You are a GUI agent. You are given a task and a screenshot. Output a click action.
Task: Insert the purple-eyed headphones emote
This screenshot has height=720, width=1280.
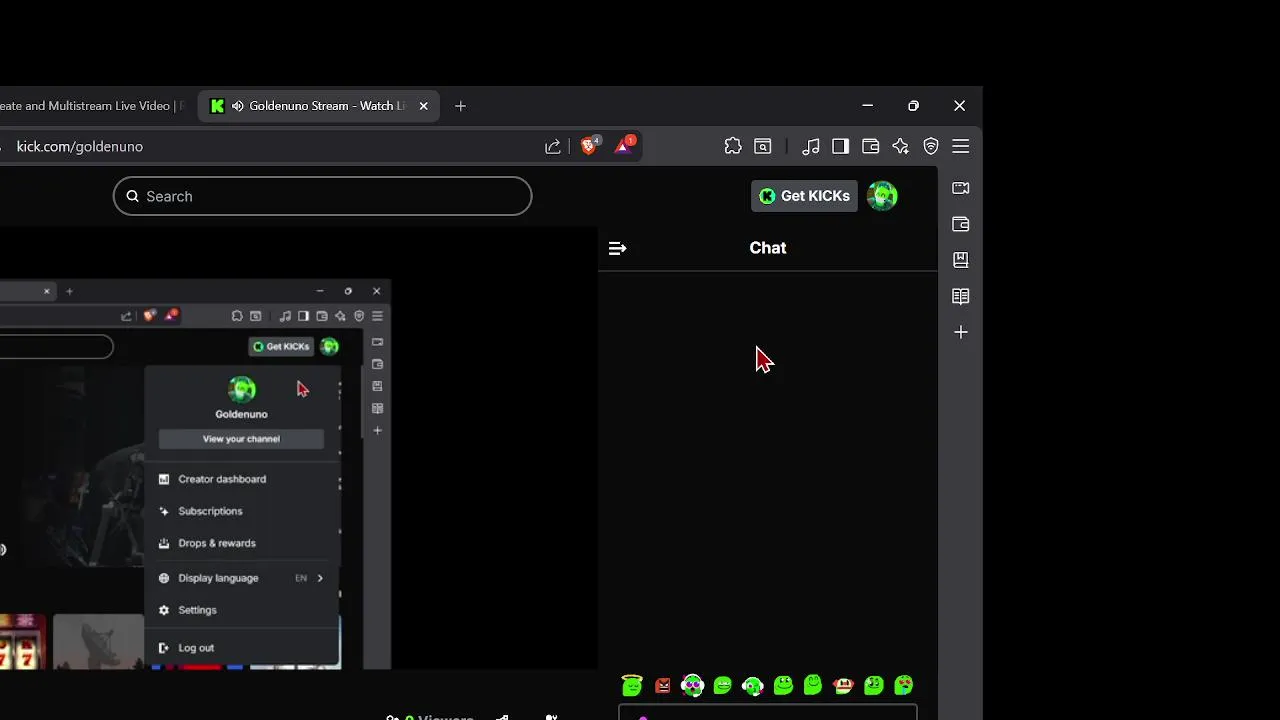pyautogui.click(x=692, y=685)
